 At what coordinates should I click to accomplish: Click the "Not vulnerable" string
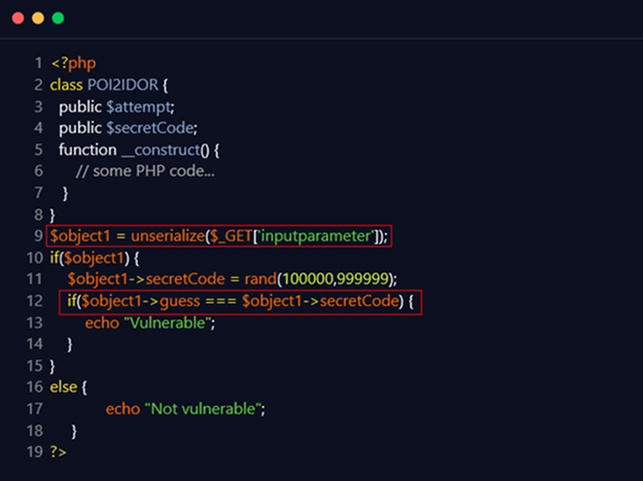click(206, 409)
